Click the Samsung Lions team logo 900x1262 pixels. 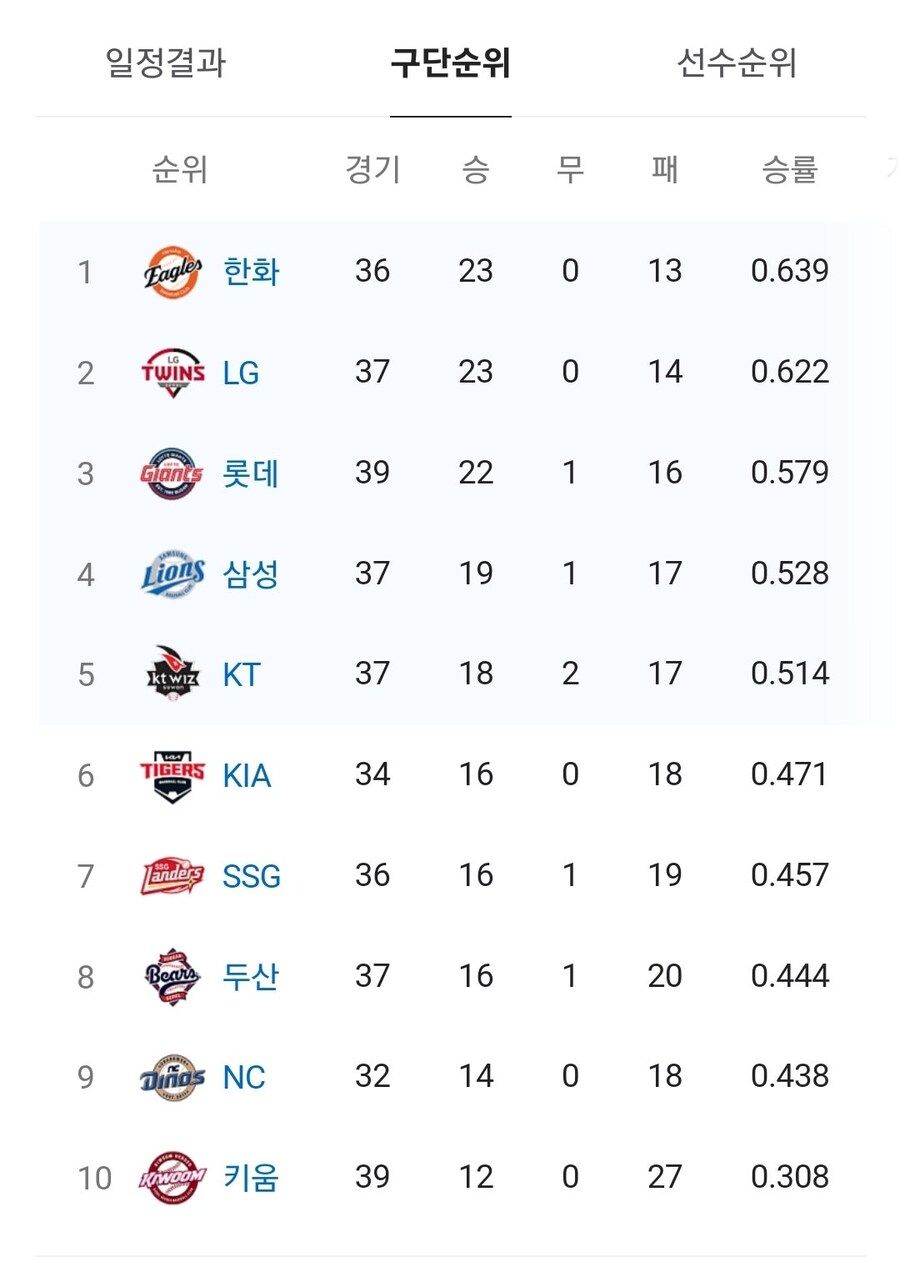click(x=172, y=574)
